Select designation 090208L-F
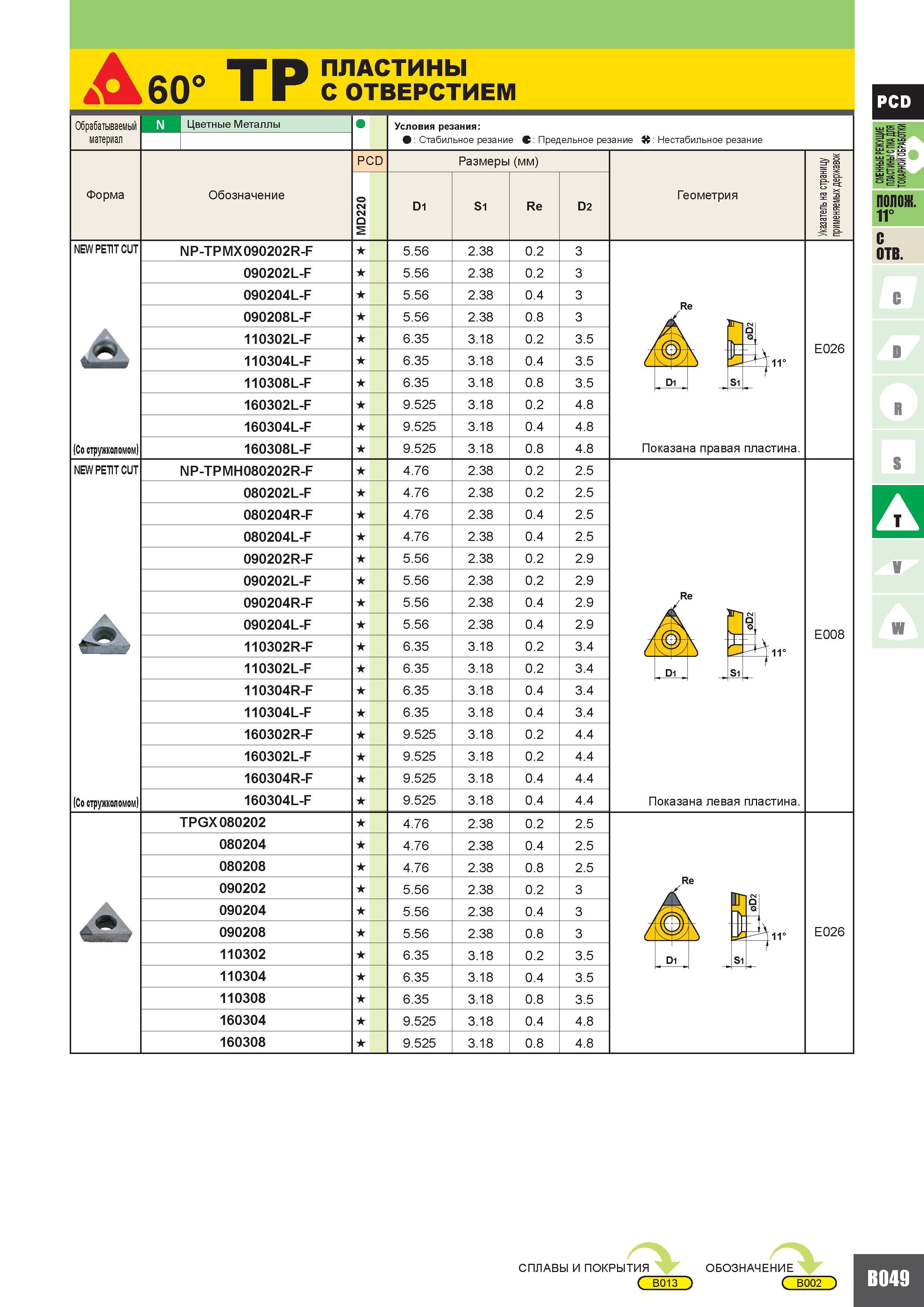The height and width of the screenshot is (1307, 924). [x=278, y=317]
